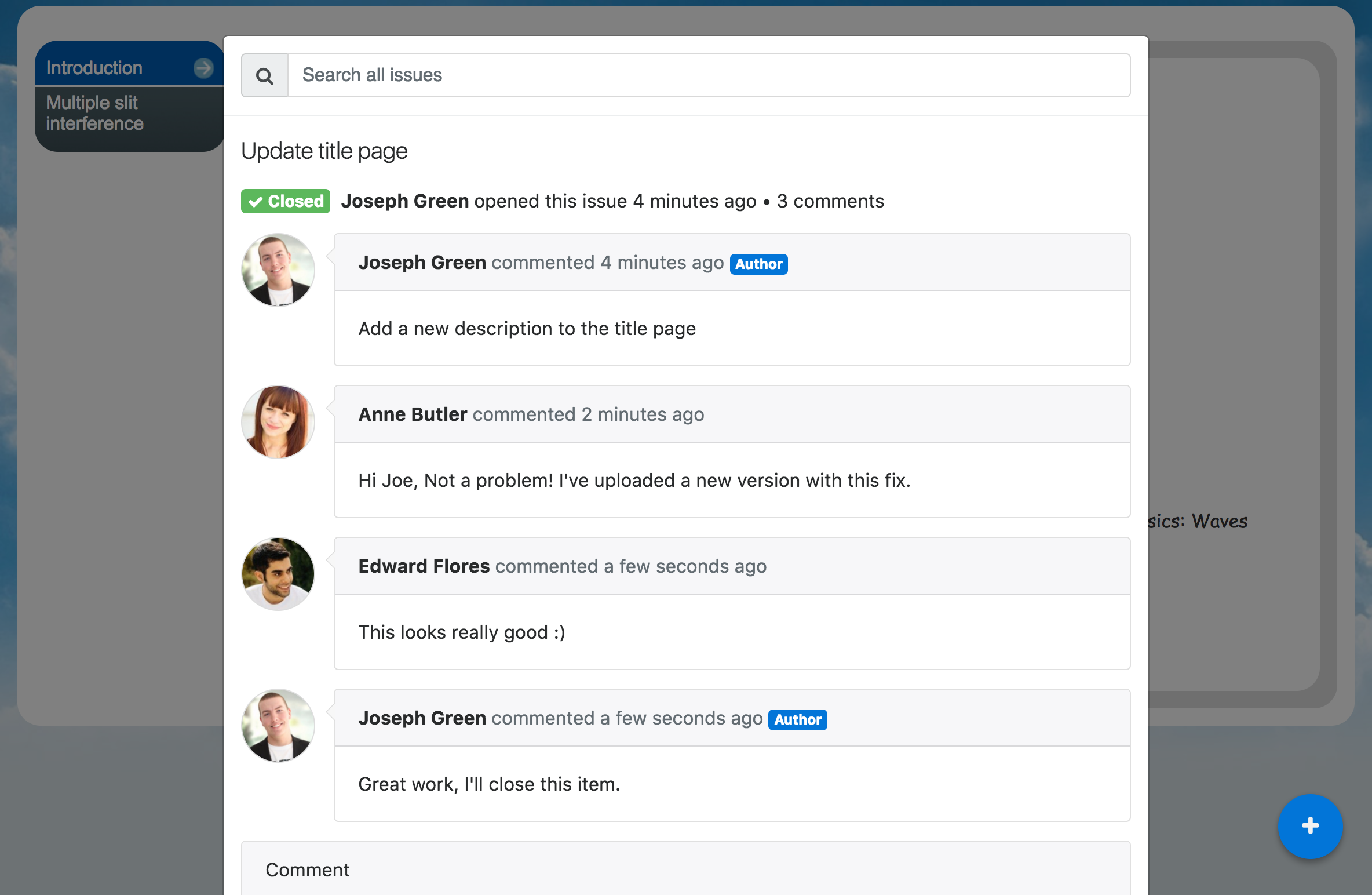Click the blue plus floating button
The image size is (1372, 895).
pyautogui.click(x=1309, y=825)
